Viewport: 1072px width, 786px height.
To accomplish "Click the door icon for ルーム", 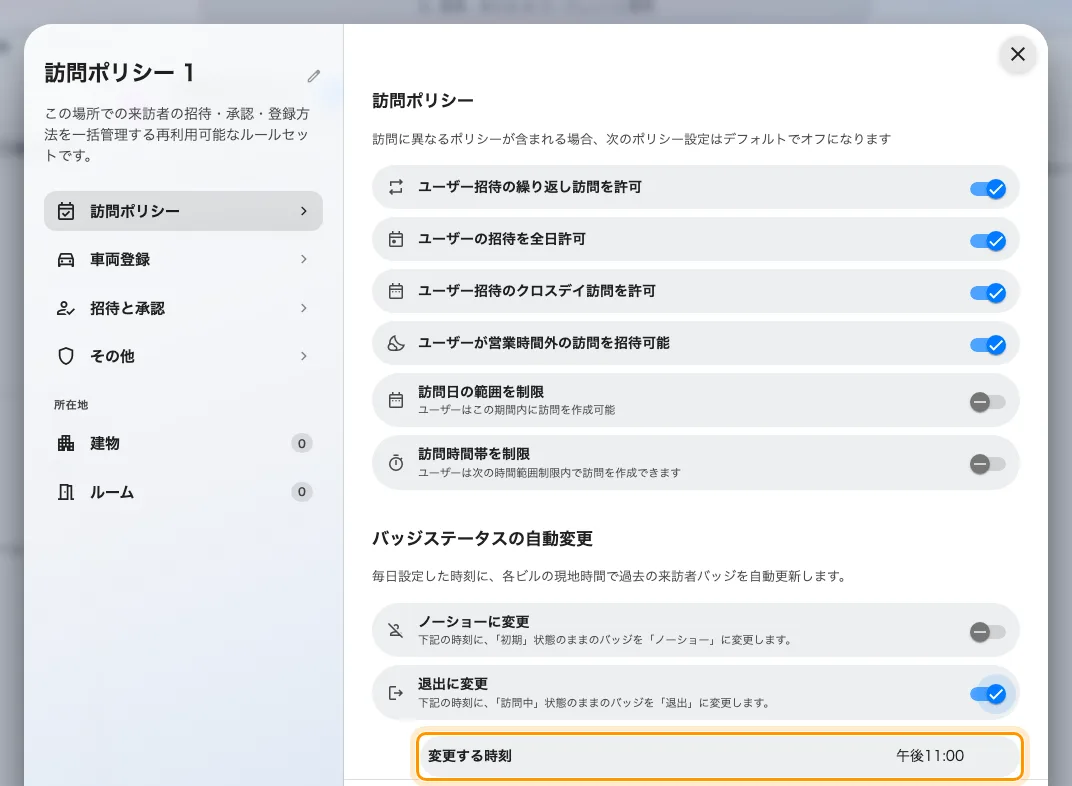I will tap(66, 492).
